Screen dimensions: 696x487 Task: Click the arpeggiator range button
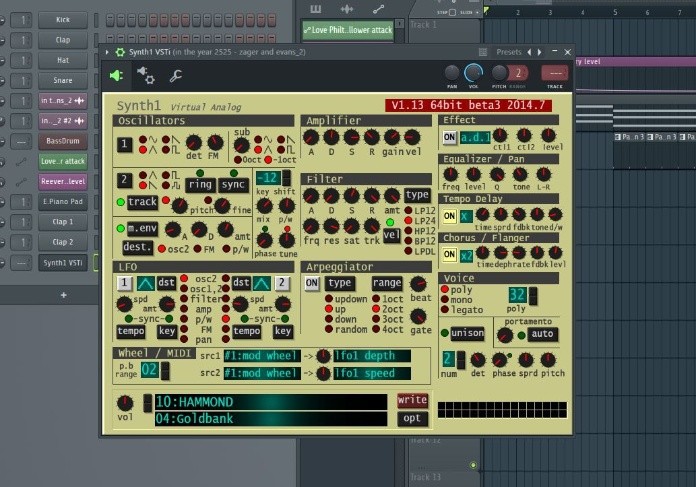(x=387, y=283)
